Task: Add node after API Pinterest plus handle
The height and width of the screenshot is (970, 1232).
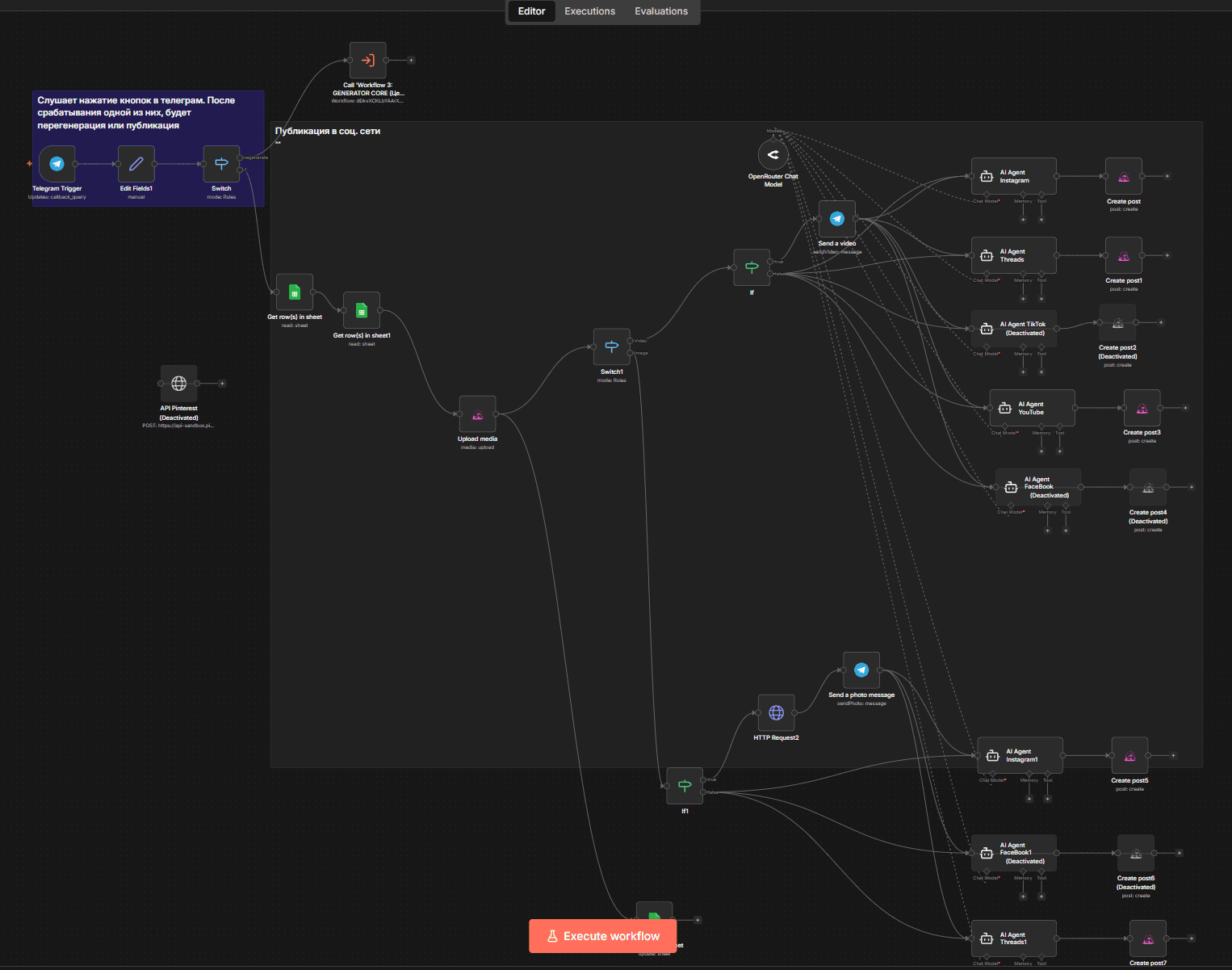Action: (x=222, y=384)
